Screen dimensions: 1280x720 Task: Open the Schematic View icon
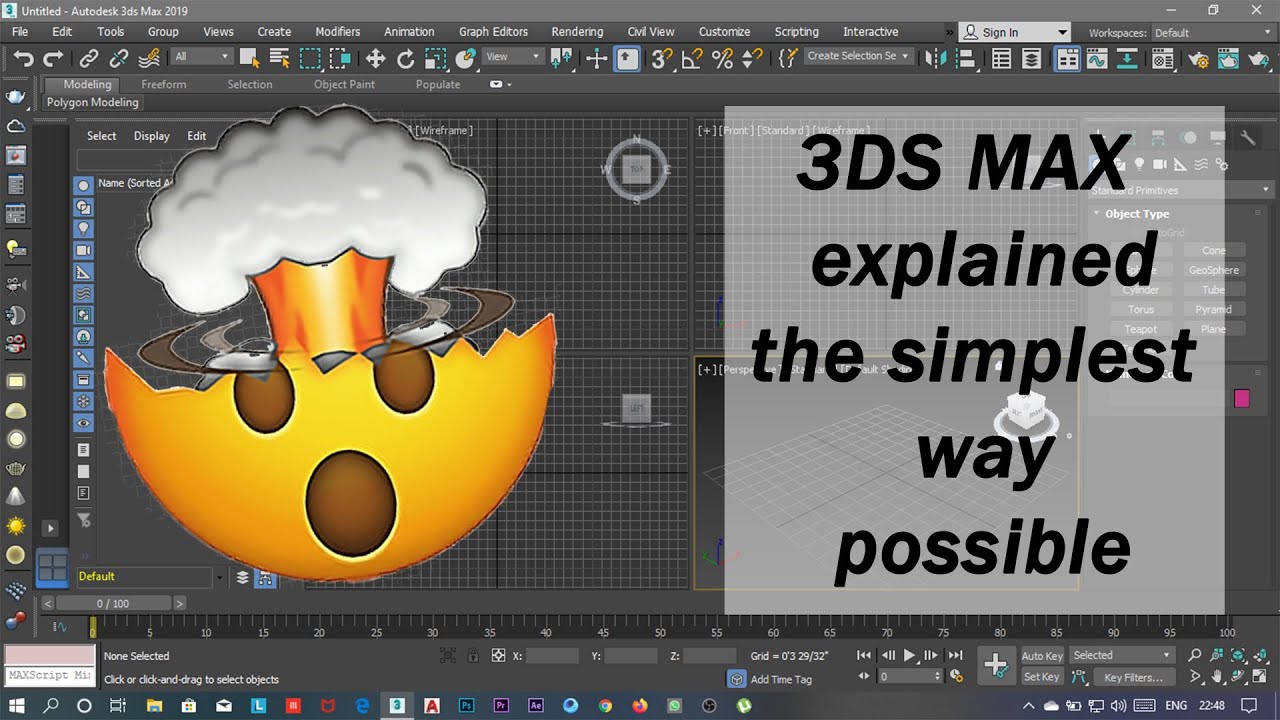(x=1127, y=58)
